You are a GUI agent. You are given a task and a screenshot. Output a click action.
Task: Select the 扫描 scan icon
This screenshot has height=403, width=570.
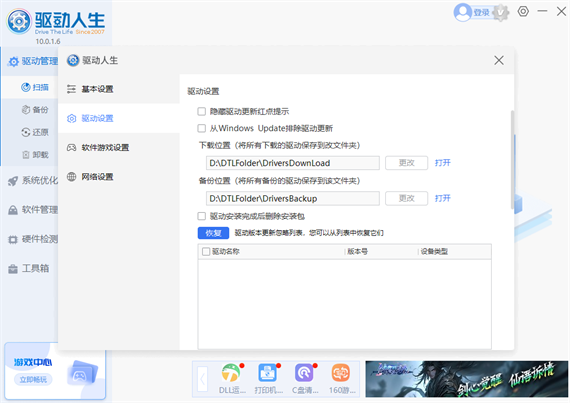(26, 87)
